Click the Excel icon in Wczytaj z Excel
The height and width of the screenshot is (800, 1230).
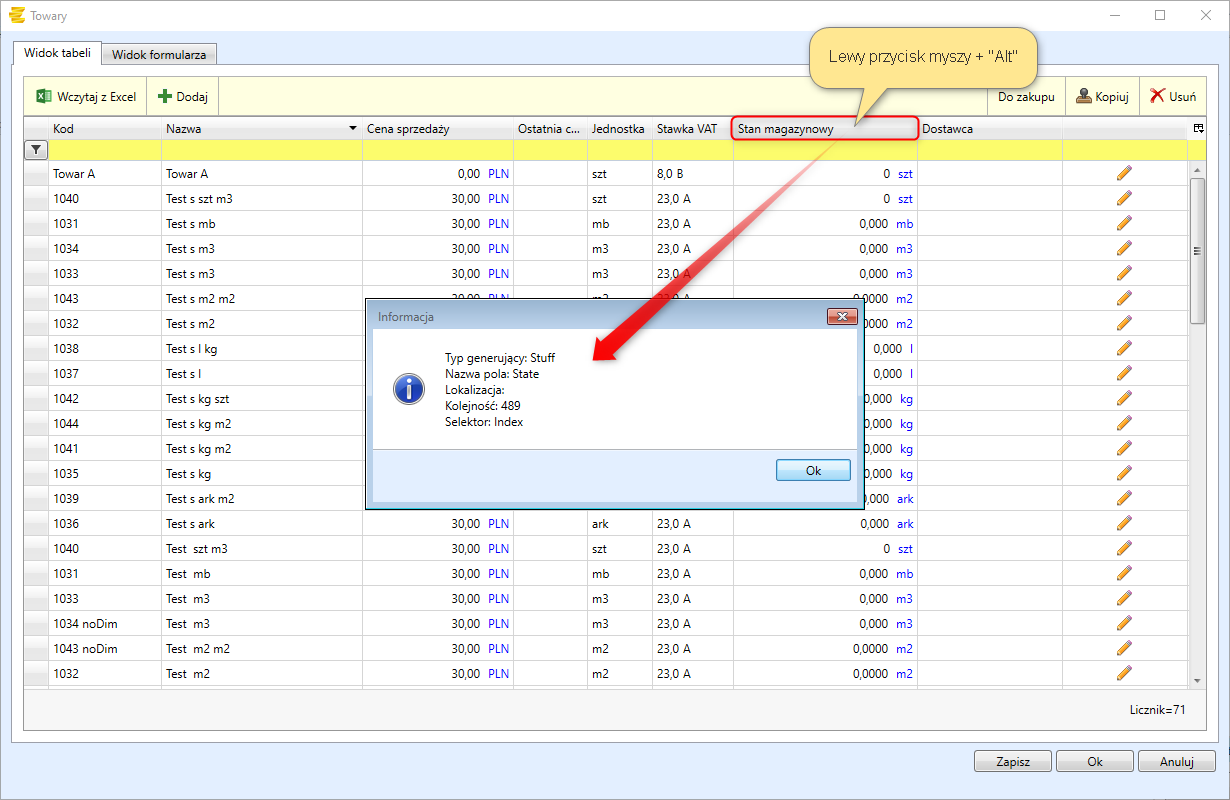pyautogui.click(x=44, y=97)
